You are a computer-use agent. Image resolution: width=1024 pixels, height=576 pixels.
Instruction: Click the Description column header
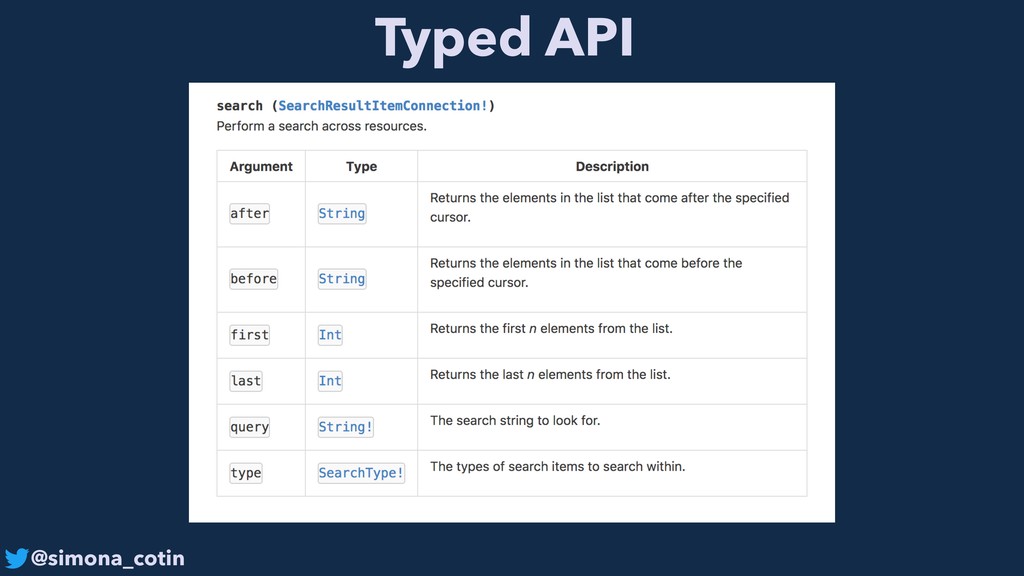[x=612, y=167]
